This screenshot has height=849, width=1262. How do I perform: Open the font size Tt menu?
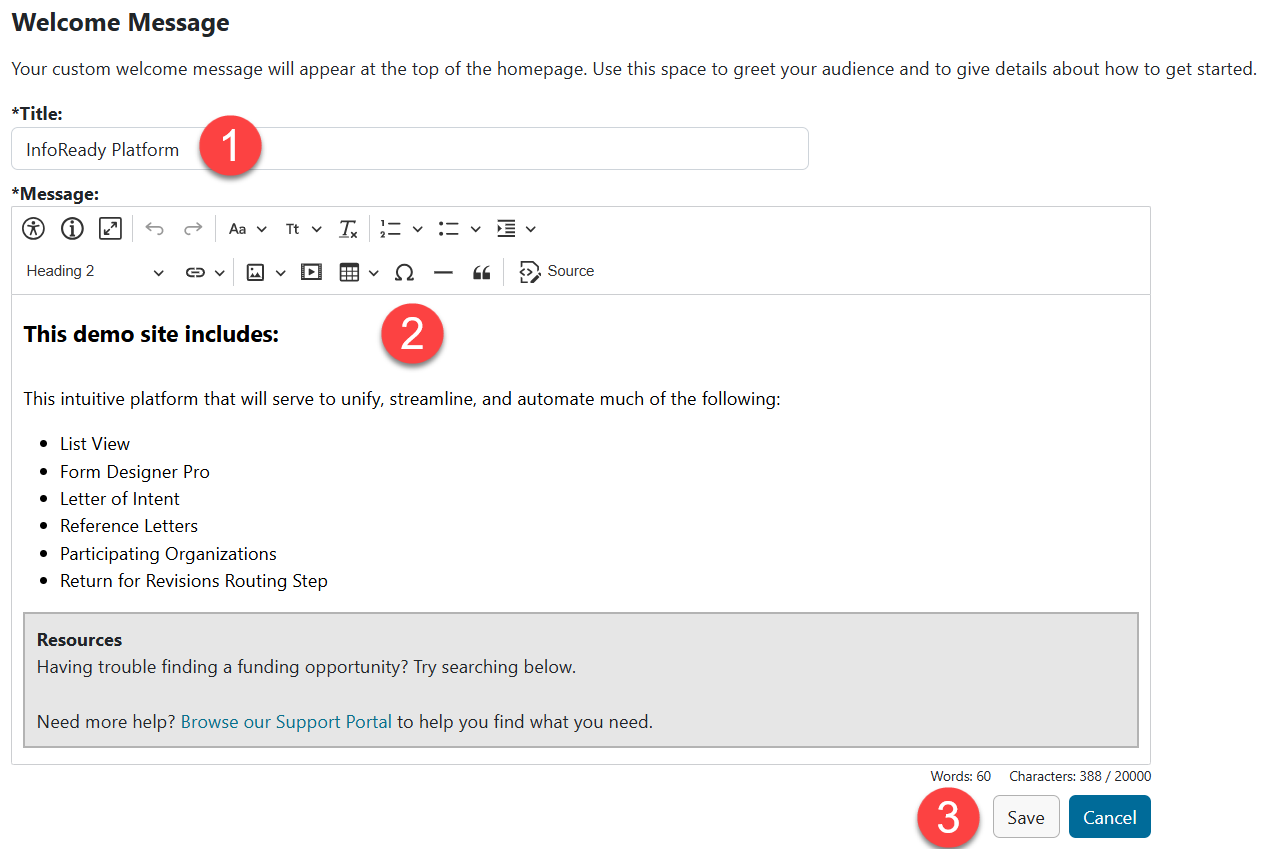click(303, 229)
